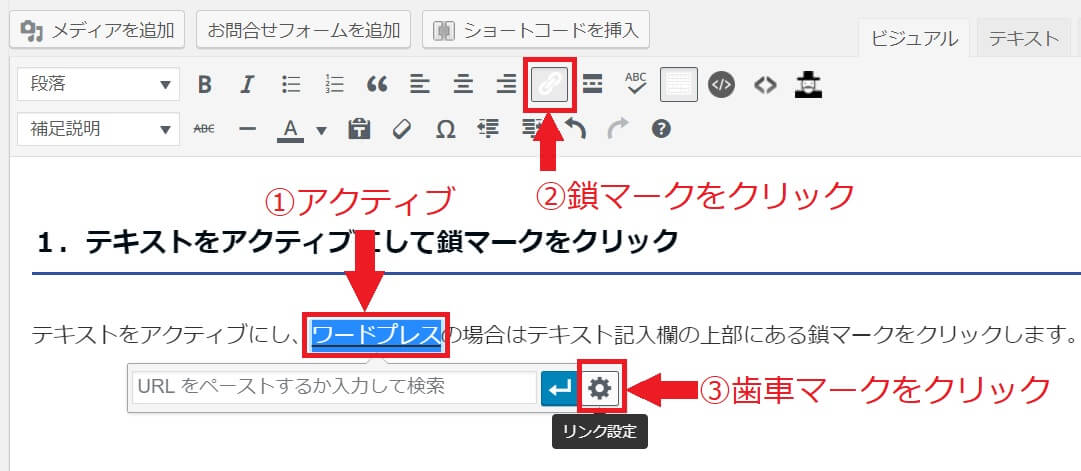Click the お問合せフォームを追加 button
The image size is (1081, 471).
coord(303,30)
